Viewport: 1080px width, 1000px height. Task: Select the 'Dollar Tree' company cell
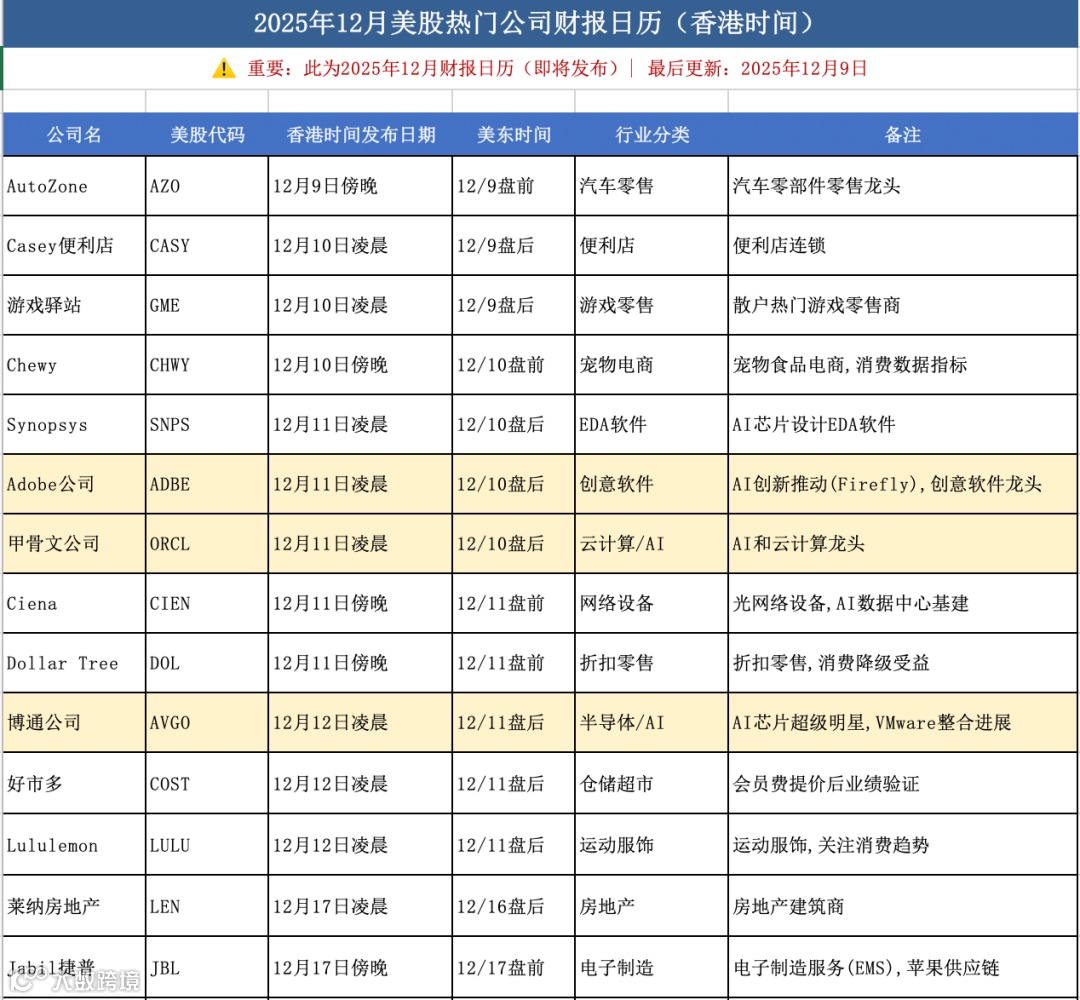click(74, 663)
